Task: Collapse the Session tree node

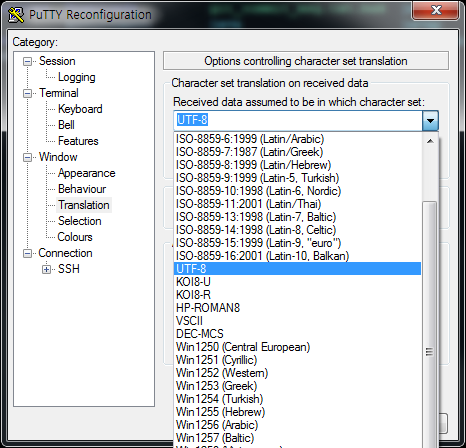Action: pos(27,61)
